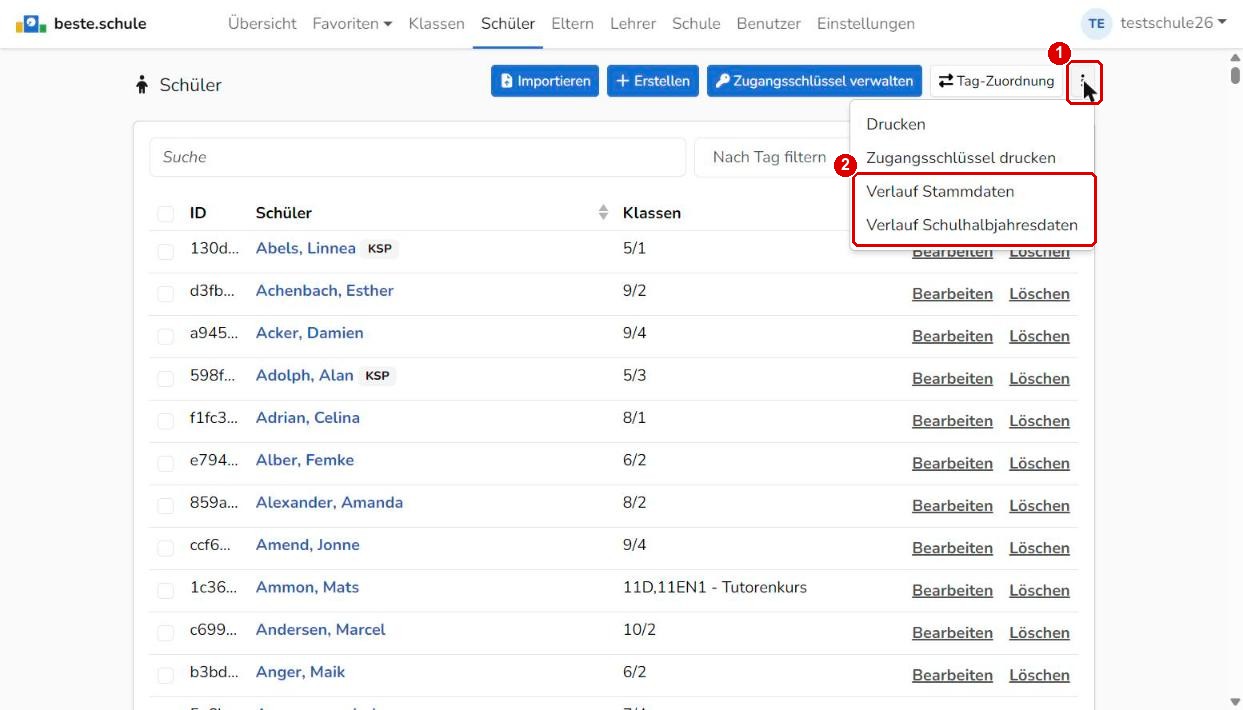1243x710 pixels.
Task: Click the Importieren button with file icon
Action: [545, 81]
